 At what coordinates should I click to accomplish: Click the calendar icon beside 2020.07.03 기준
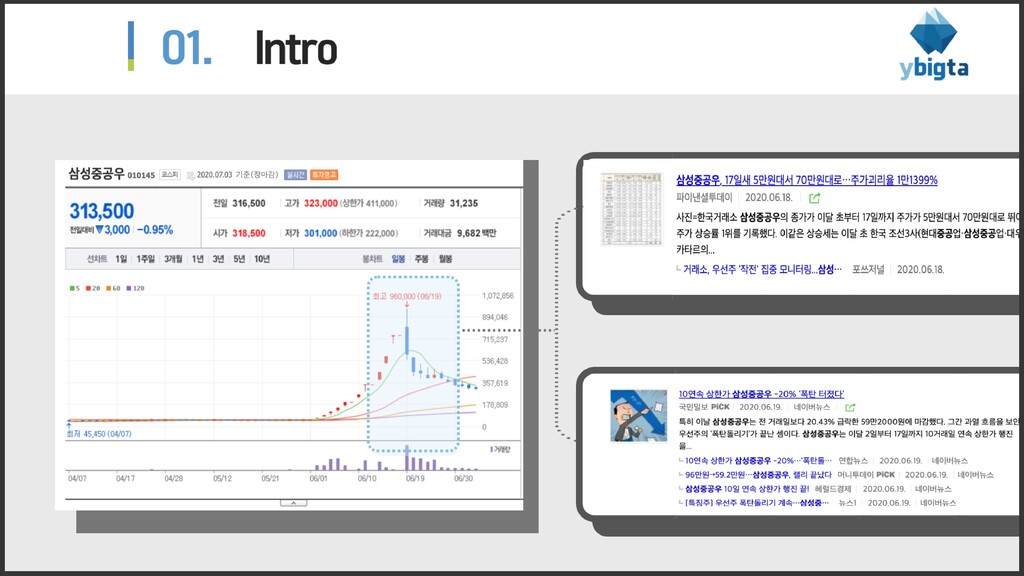click(x=191, y=175)
